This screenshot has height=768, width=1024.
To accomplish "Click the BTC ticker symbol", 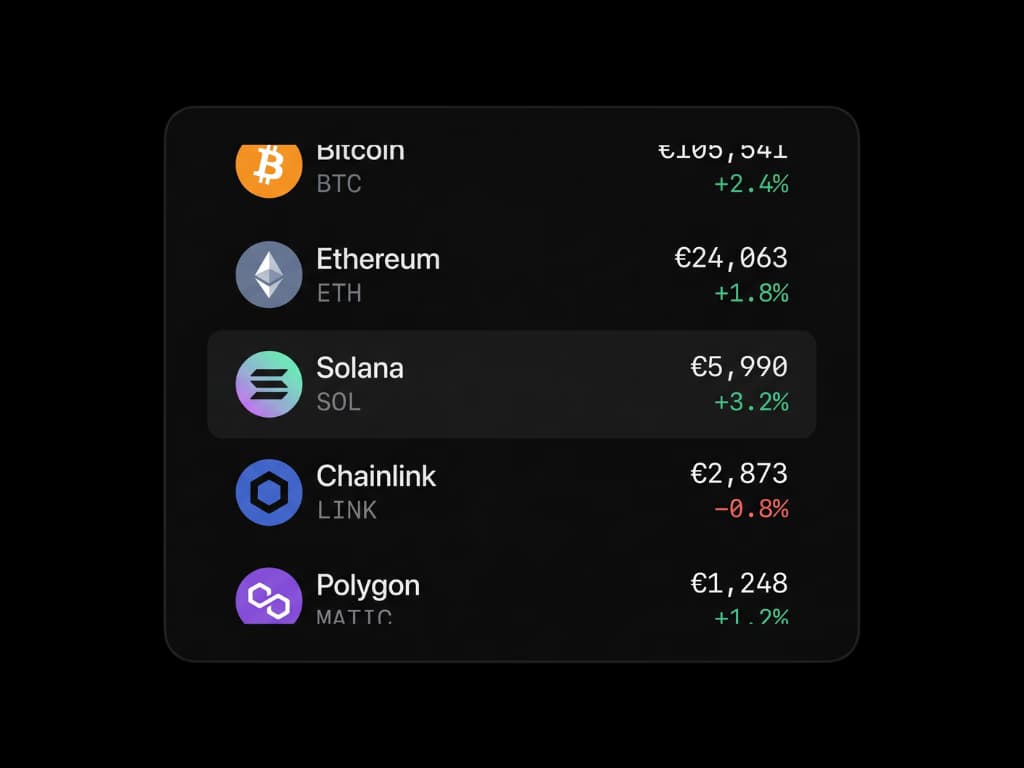I will [339, 184].
